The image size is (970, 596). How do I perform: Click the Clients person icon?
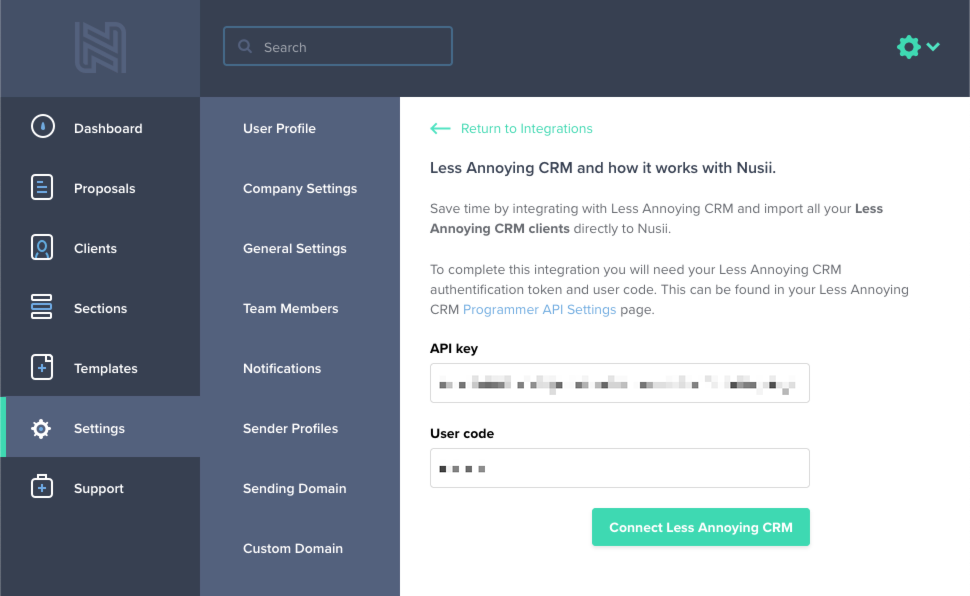42,248
